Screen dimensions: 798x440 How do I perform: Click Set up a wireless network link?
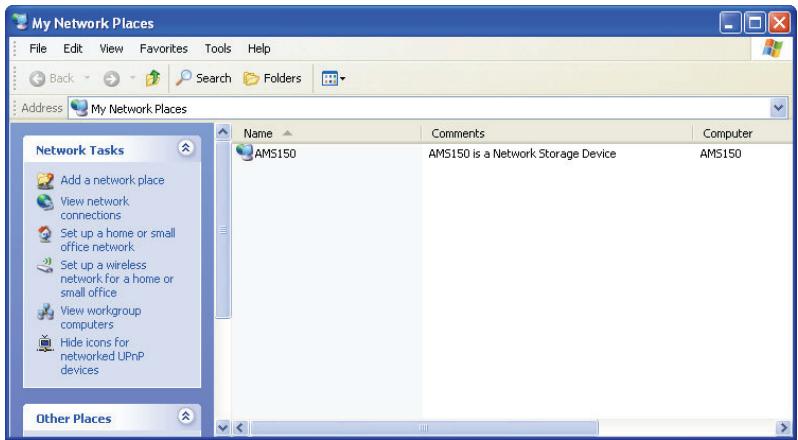[117, 279]
